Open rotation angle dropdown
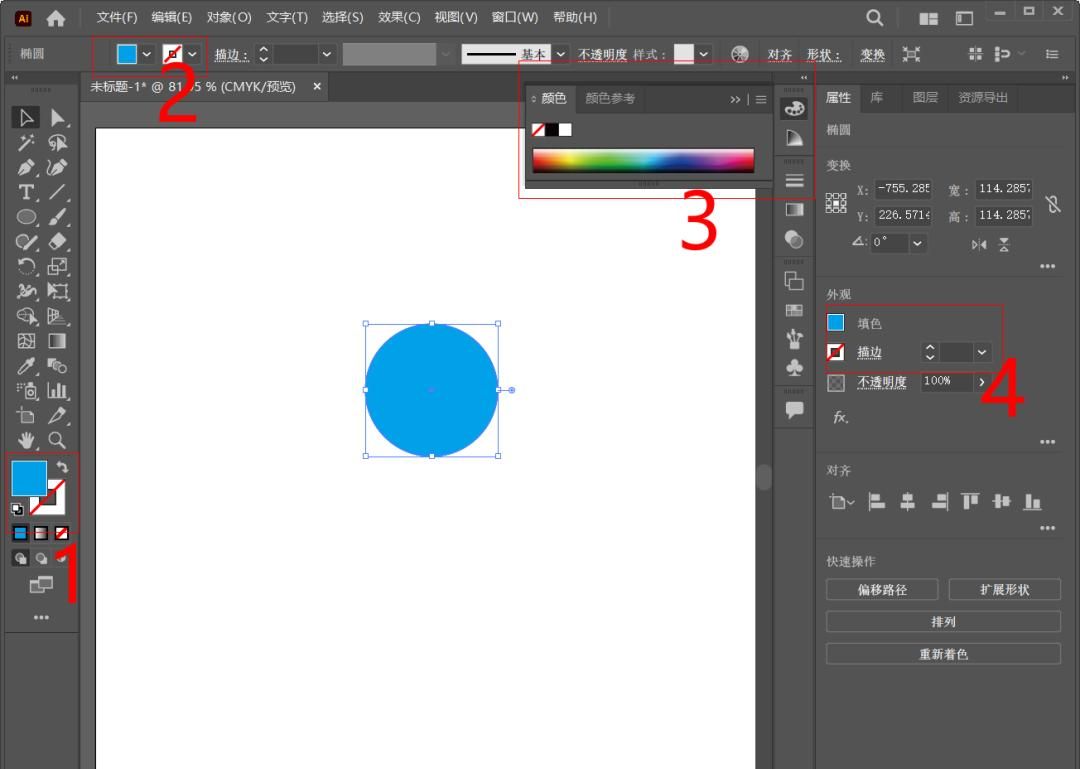Viewport: 1080px width, 769px height. 917,243
